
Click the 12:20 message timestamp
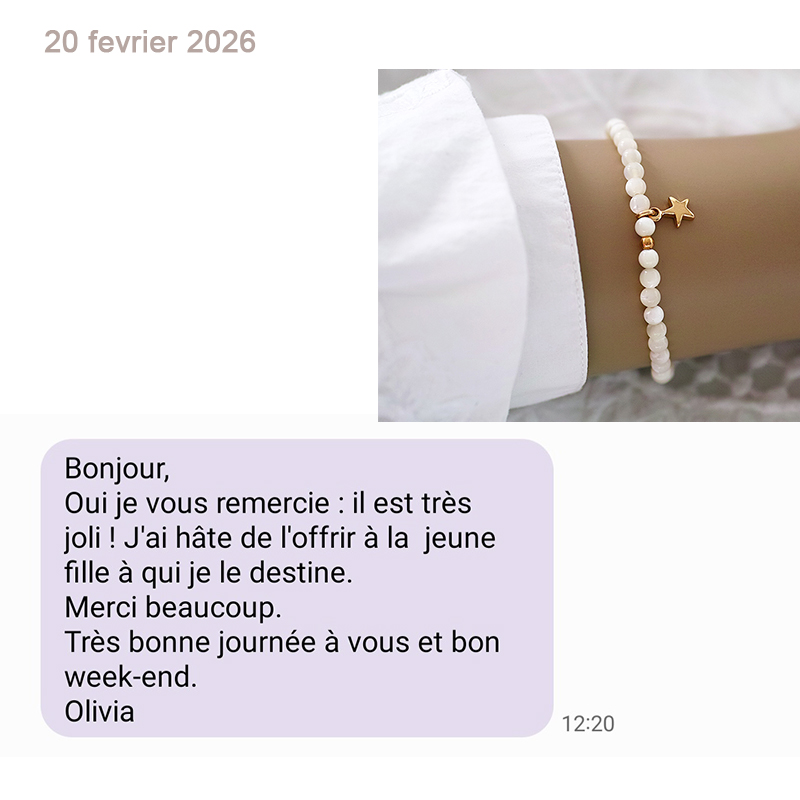(x=588, y=723)
